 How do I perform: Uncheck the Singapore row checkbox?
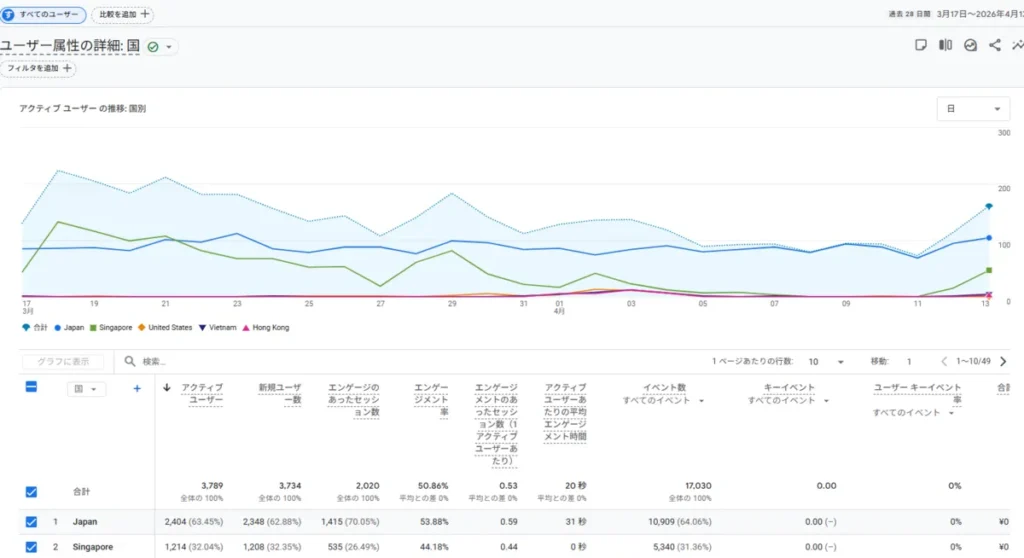pos(31,547)
